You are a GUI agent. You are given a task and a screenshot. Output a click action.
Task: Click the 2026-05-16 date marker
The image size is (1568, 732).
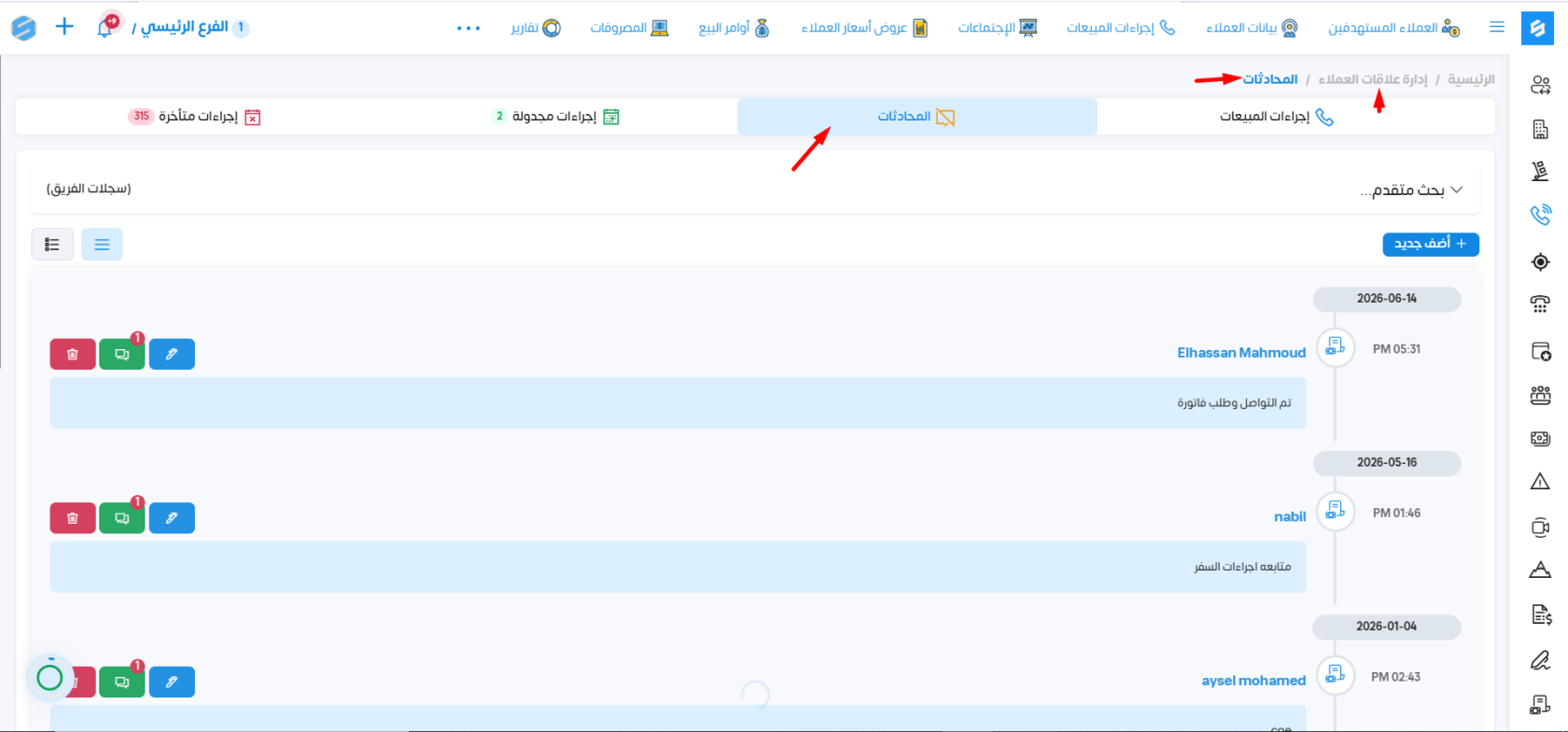(1387, 463)
